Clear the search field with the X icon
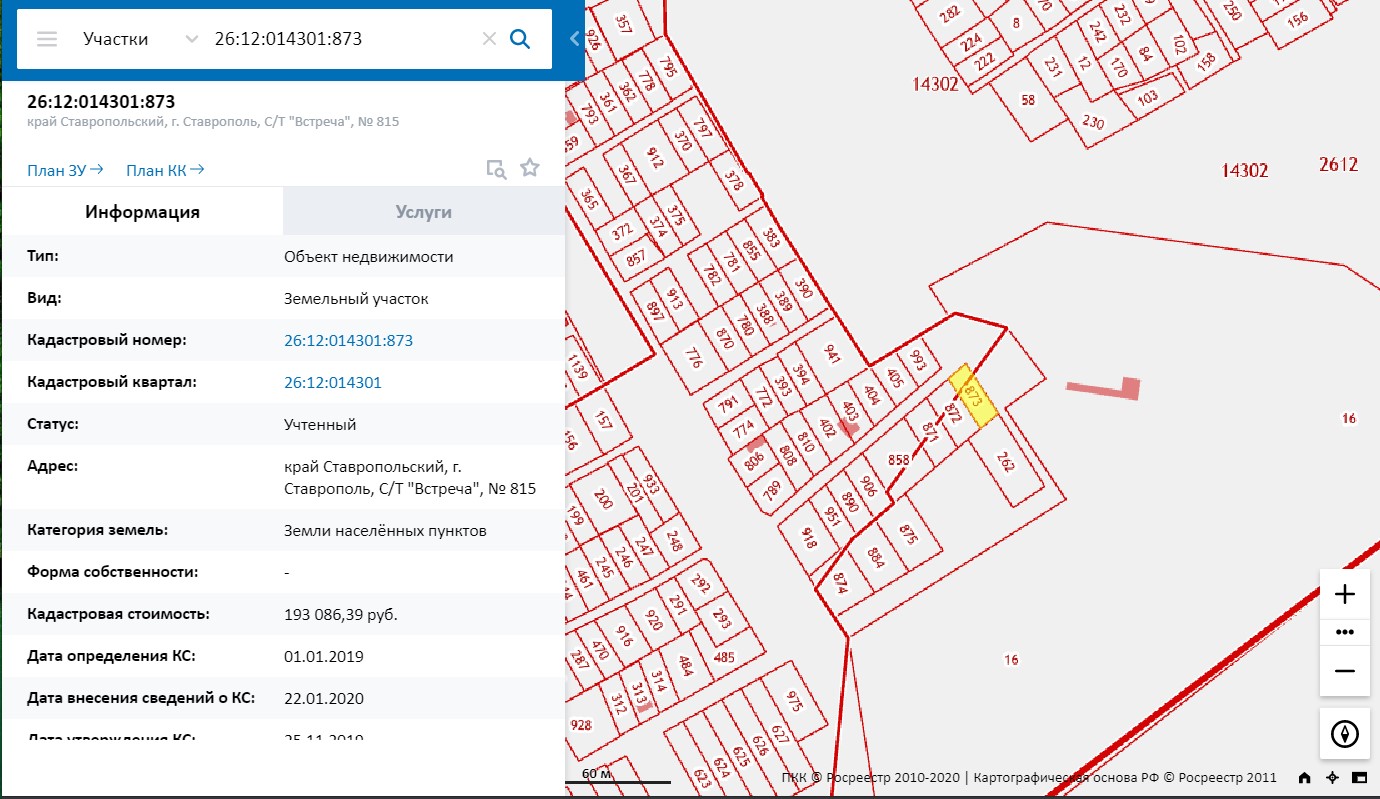Viewport: 1380px width, 799px height. coord(489,39)
